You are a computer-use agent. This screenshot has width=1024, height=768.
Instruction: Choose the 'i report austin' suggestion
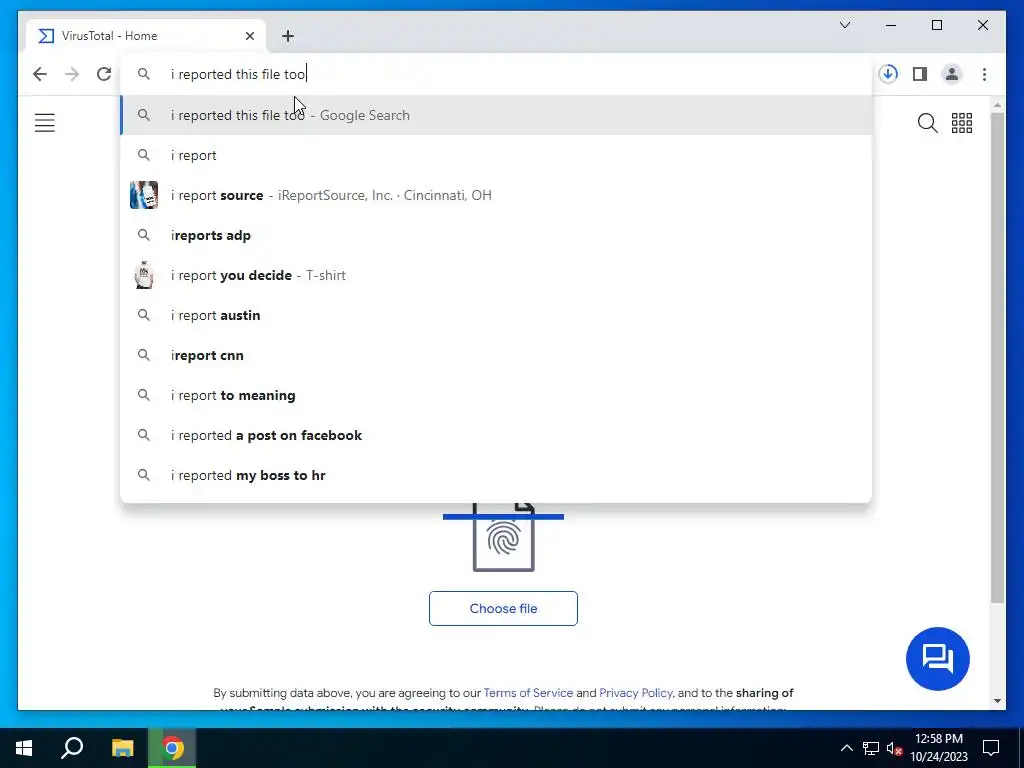click(496, 315)
